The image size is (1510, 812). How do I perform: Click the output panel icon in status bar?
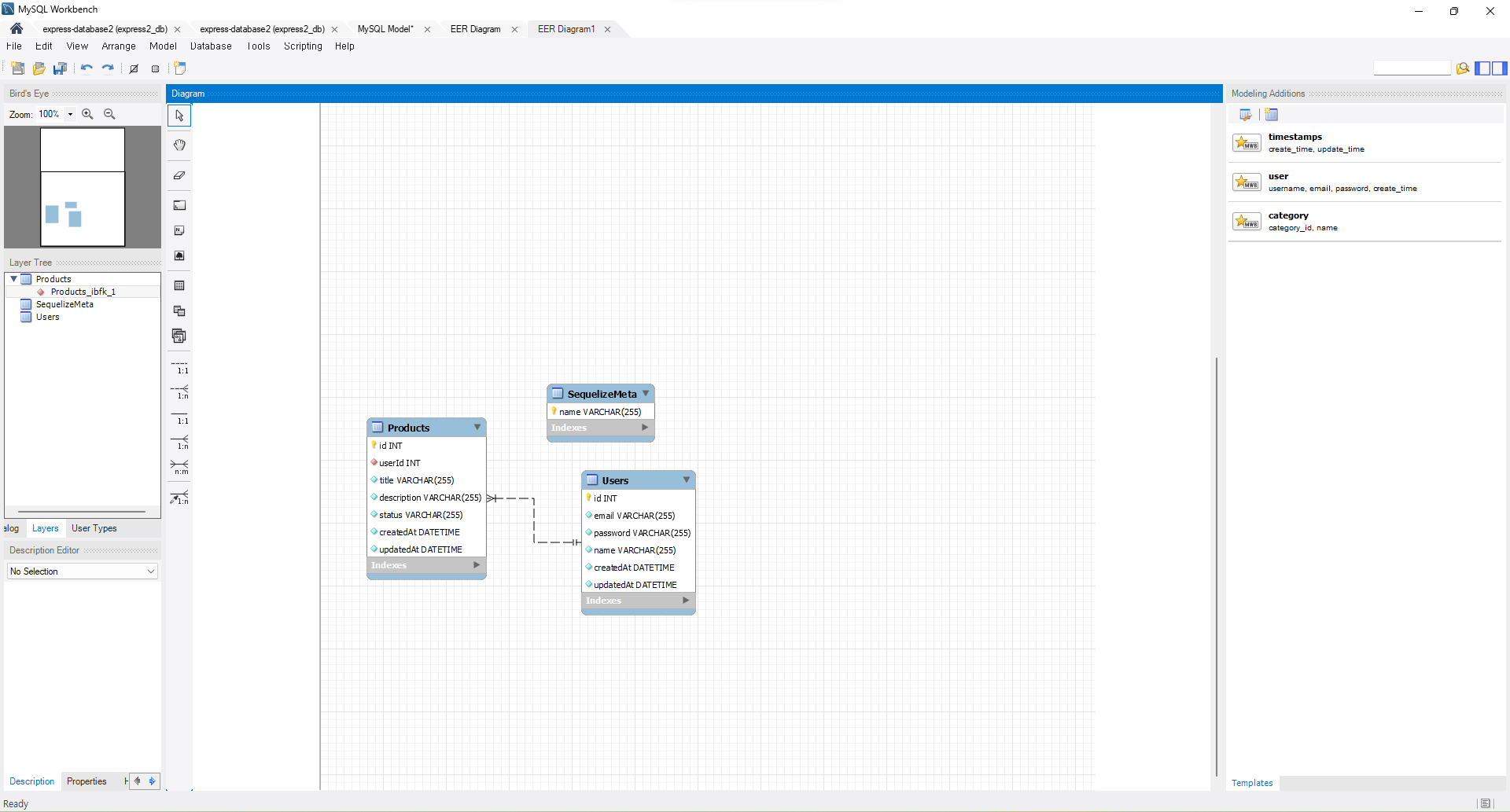pos(1485,803)
